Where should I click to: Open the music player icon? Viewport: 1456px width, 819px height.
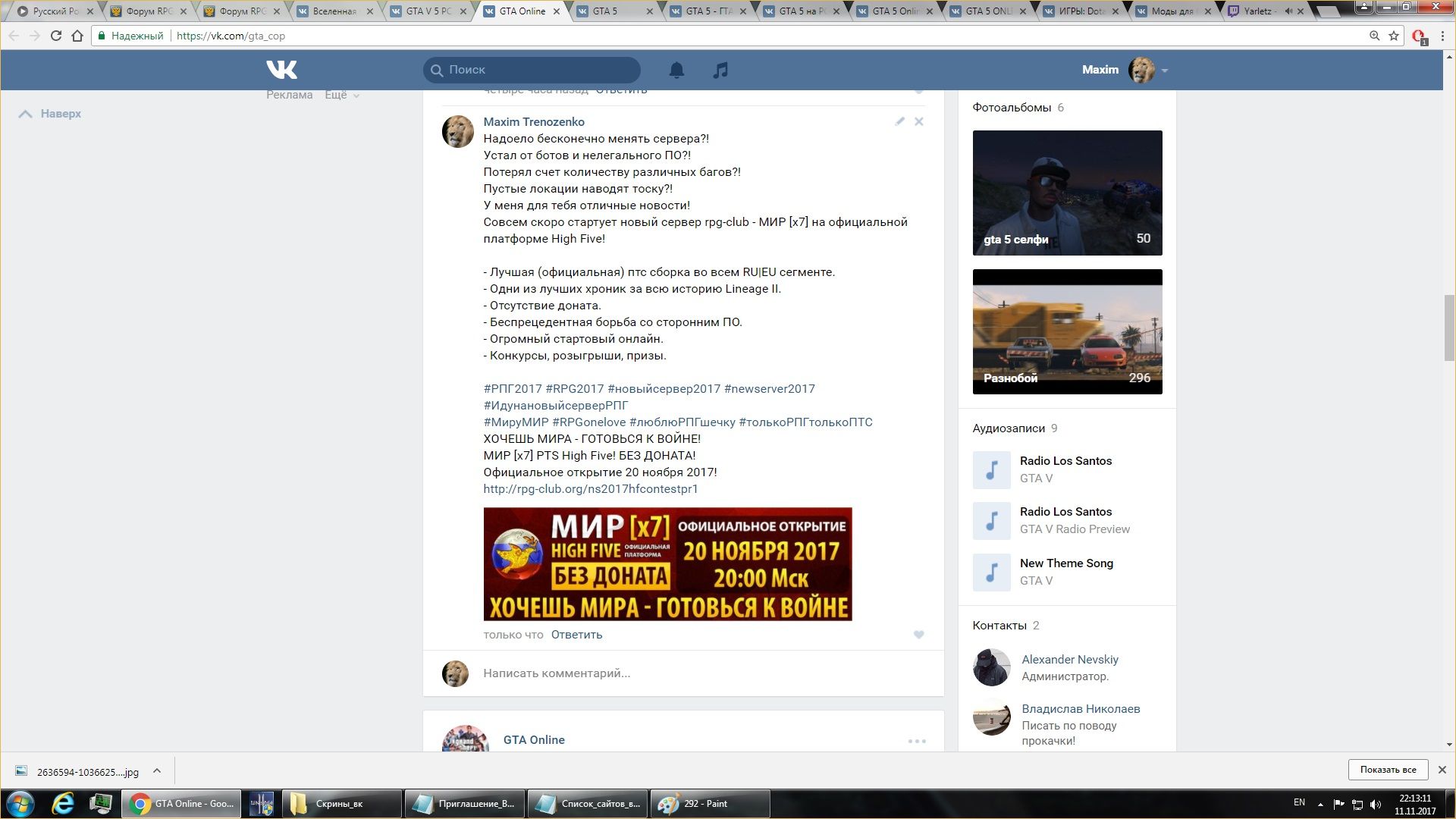[x=720, y=70]
